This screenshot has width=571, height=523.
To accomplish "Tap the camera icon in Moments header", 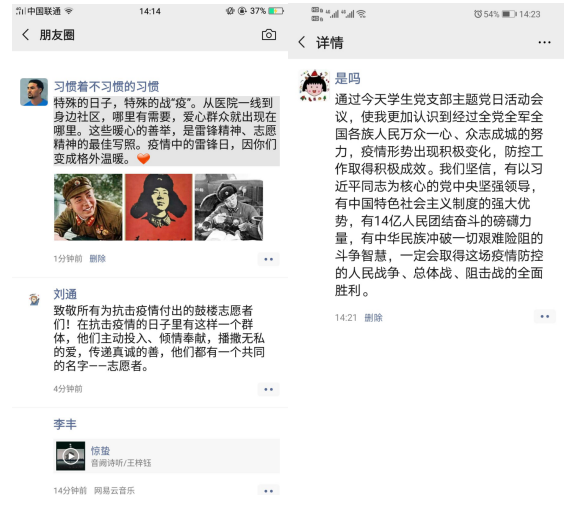I will pyautogui.click(x=268, y=35).
